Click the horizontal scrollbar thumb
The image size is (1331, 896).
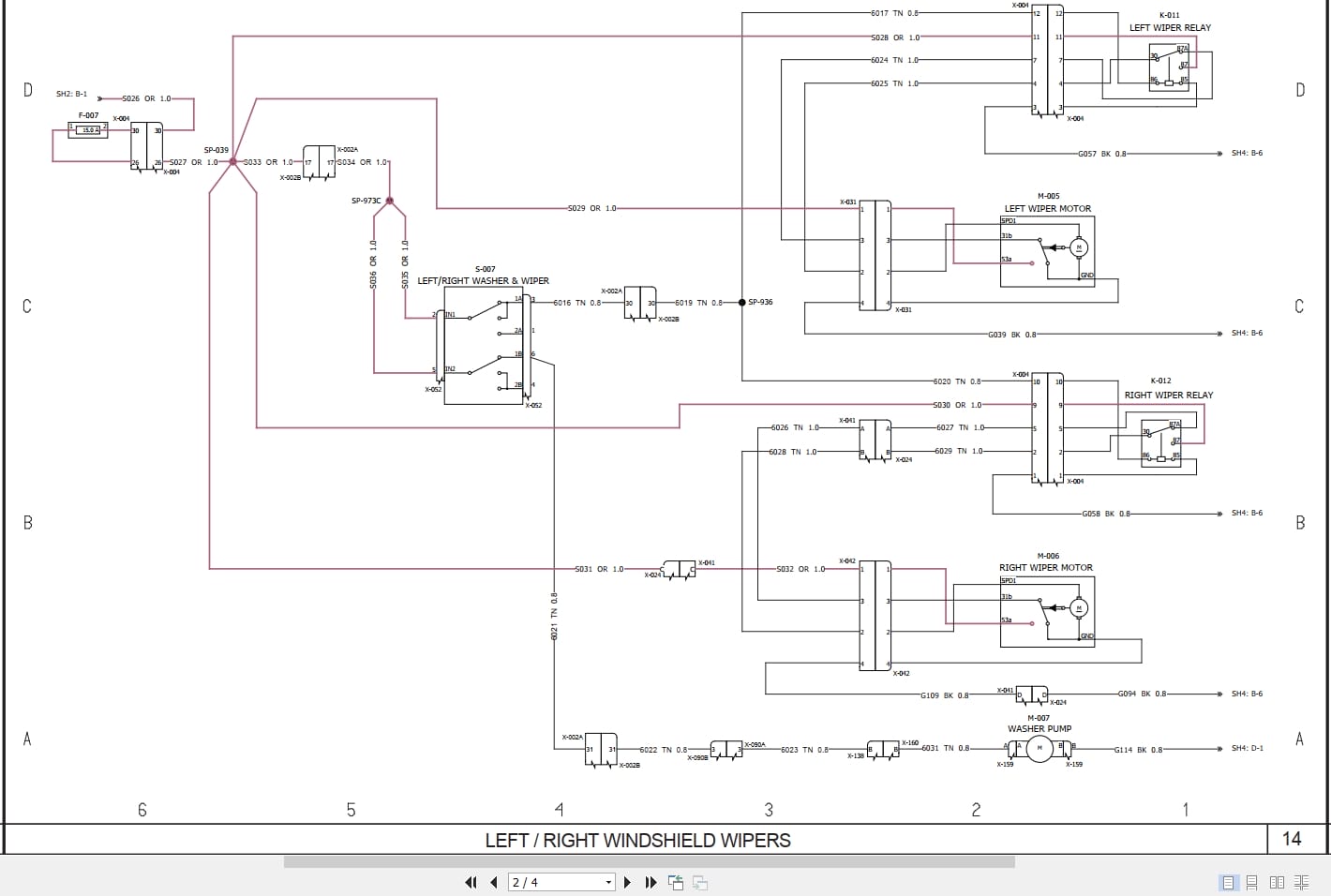649,861
